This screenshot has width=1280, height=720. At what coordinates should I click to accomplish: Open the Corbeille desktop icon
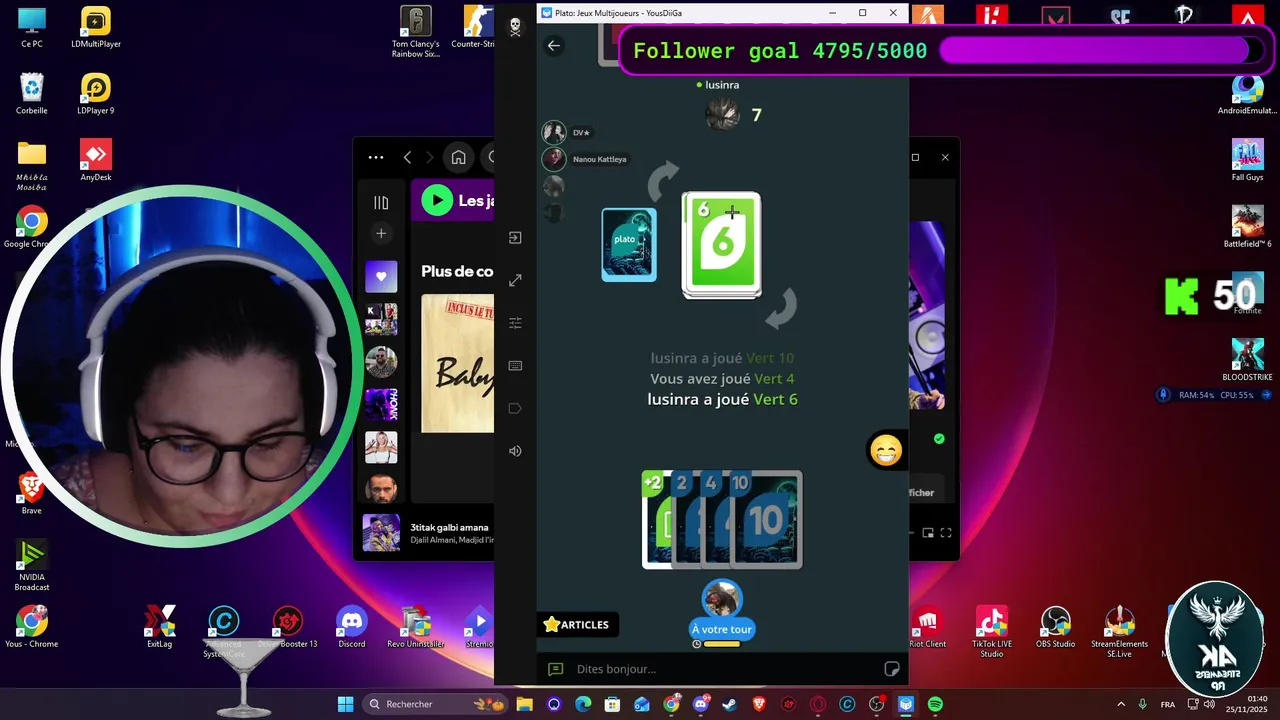(x=32, y=94)
